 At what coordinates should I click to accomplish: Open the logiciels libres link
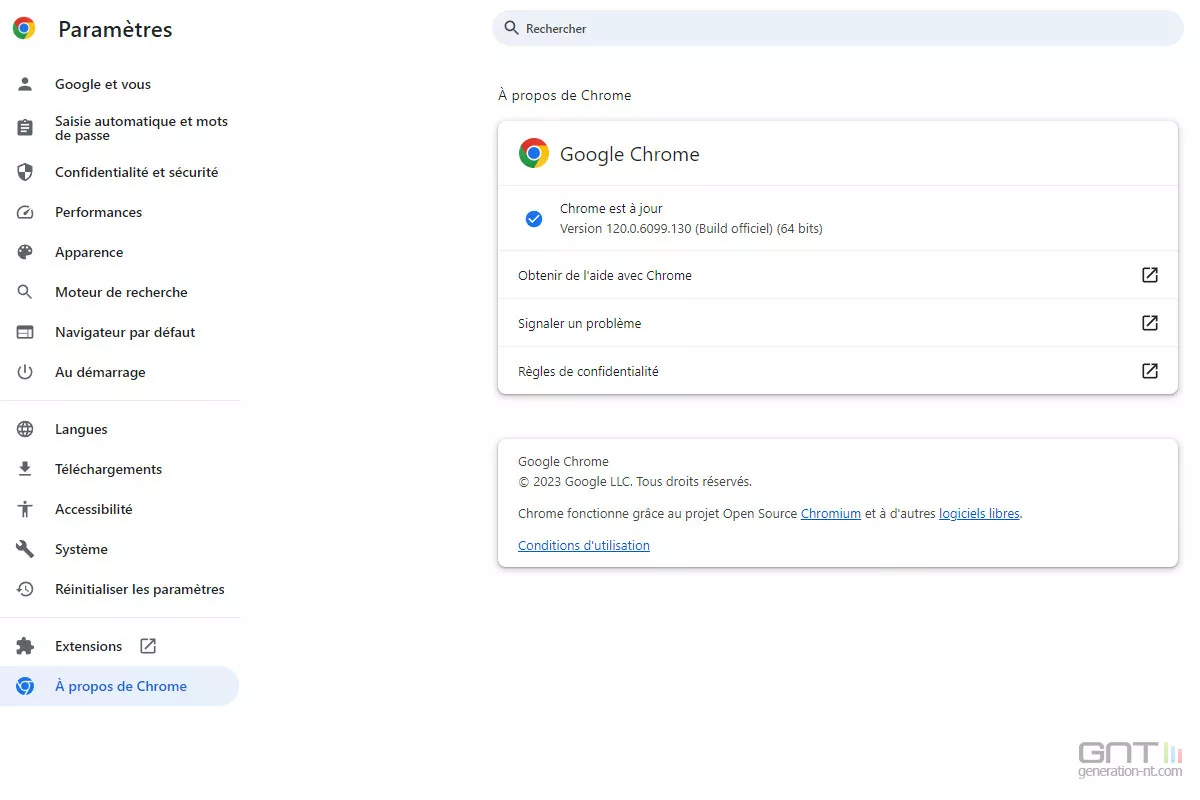coord(979,514)
